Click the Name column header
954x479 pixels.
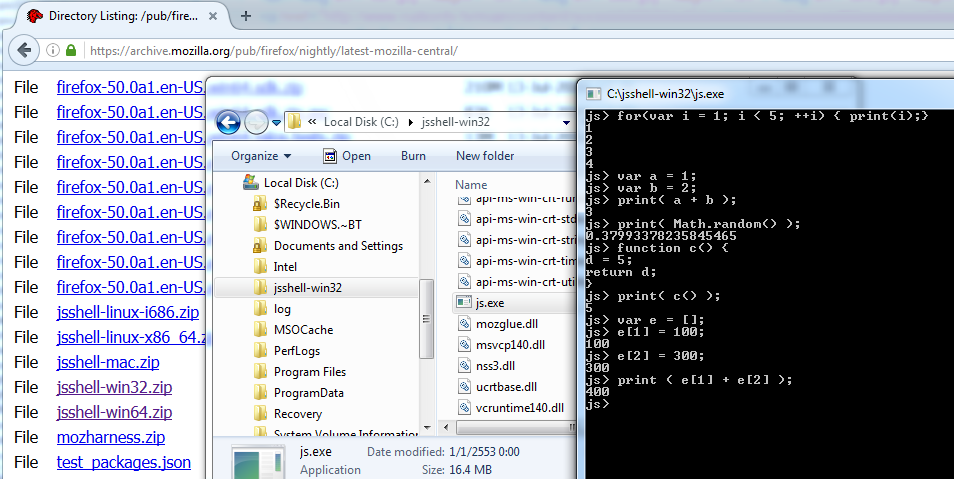pos(471,185)
